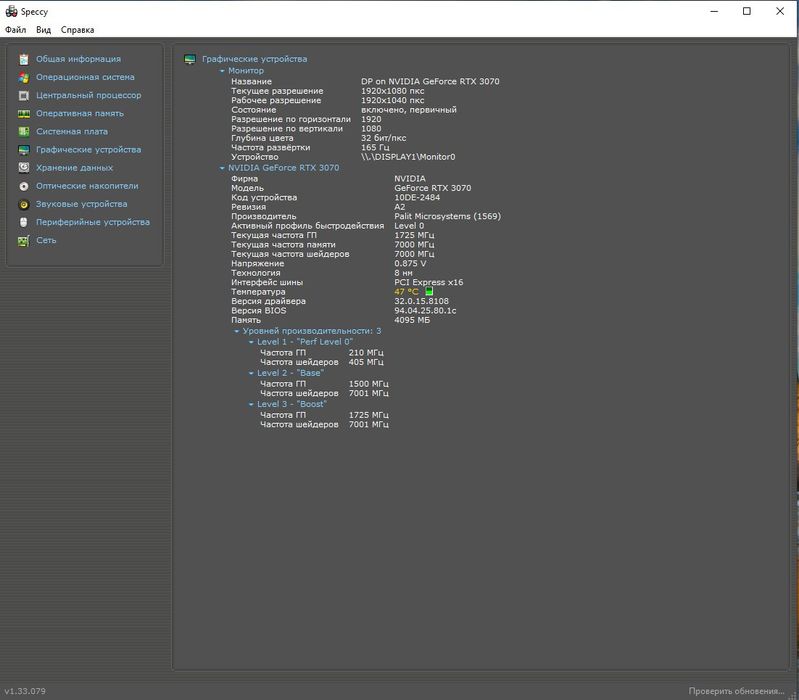The image size is (799, 700).
Task: Select PCI Express x16 bus value
Action: 429,282
